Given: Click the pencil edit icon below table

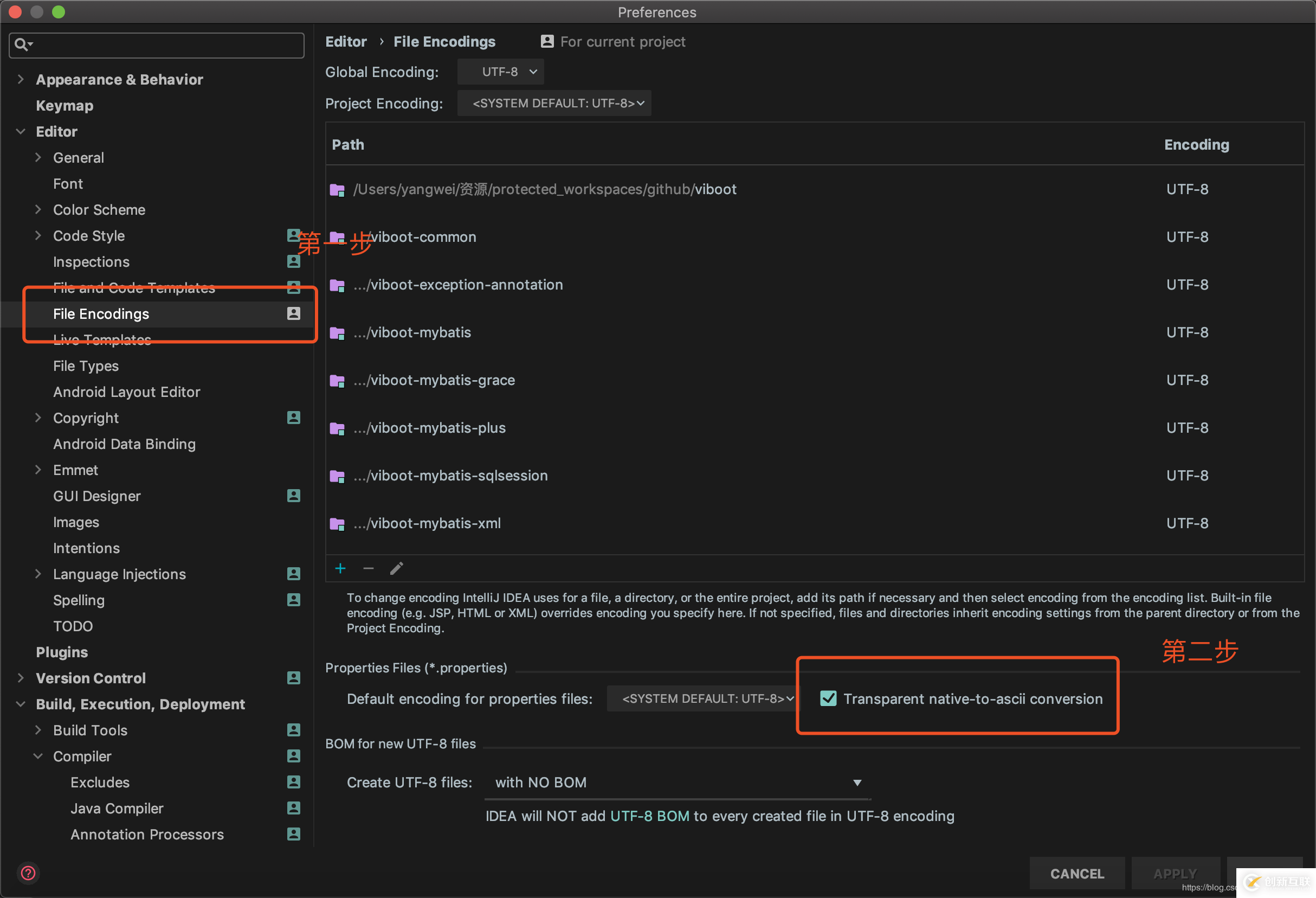Looking at the screenshot, I should (396, 568).
